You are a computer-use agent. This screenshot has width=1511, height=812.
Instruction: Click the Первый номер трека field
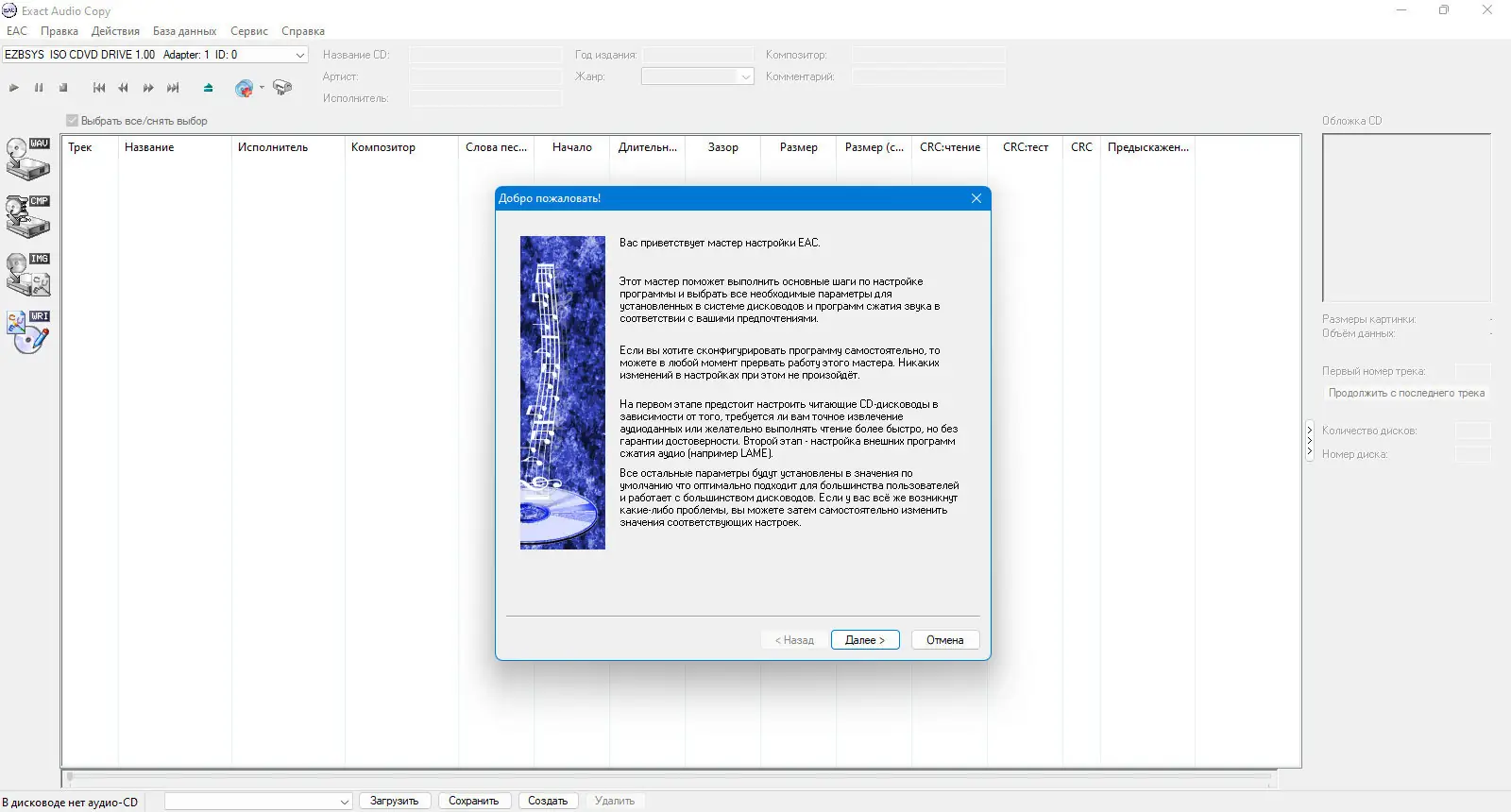coord(1473,371)
